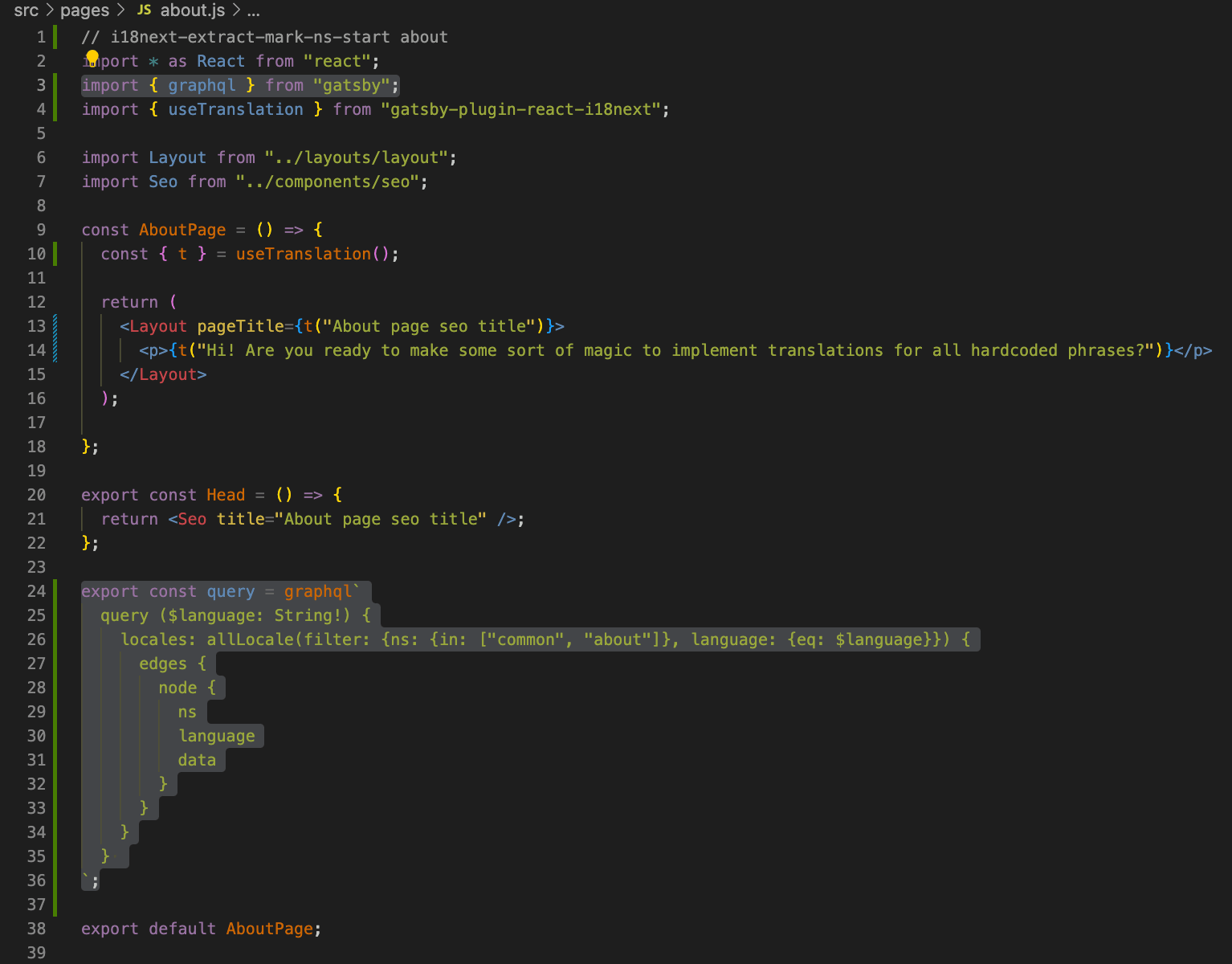The width and height of the screenshot is (1232, 964).
Task: Click line number 9
Action: coord(41,230)
